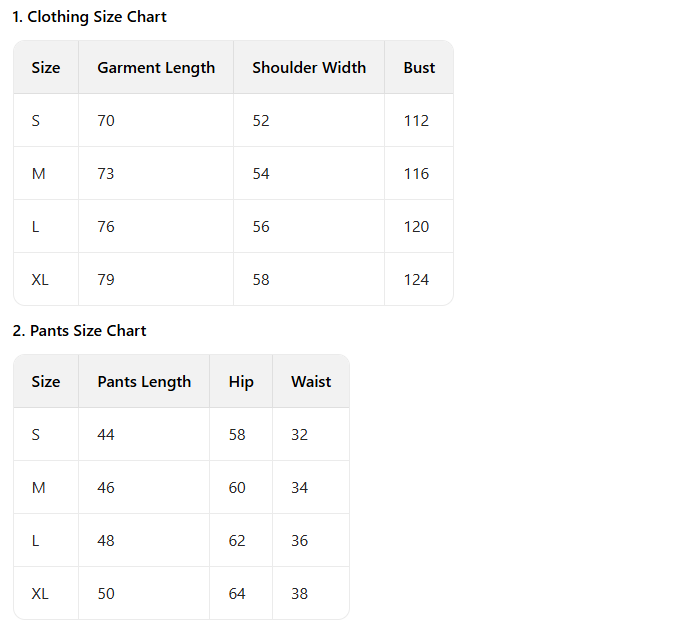Click the waist value 38
This screenshot has width=678, height=625.
pos(300,594)
